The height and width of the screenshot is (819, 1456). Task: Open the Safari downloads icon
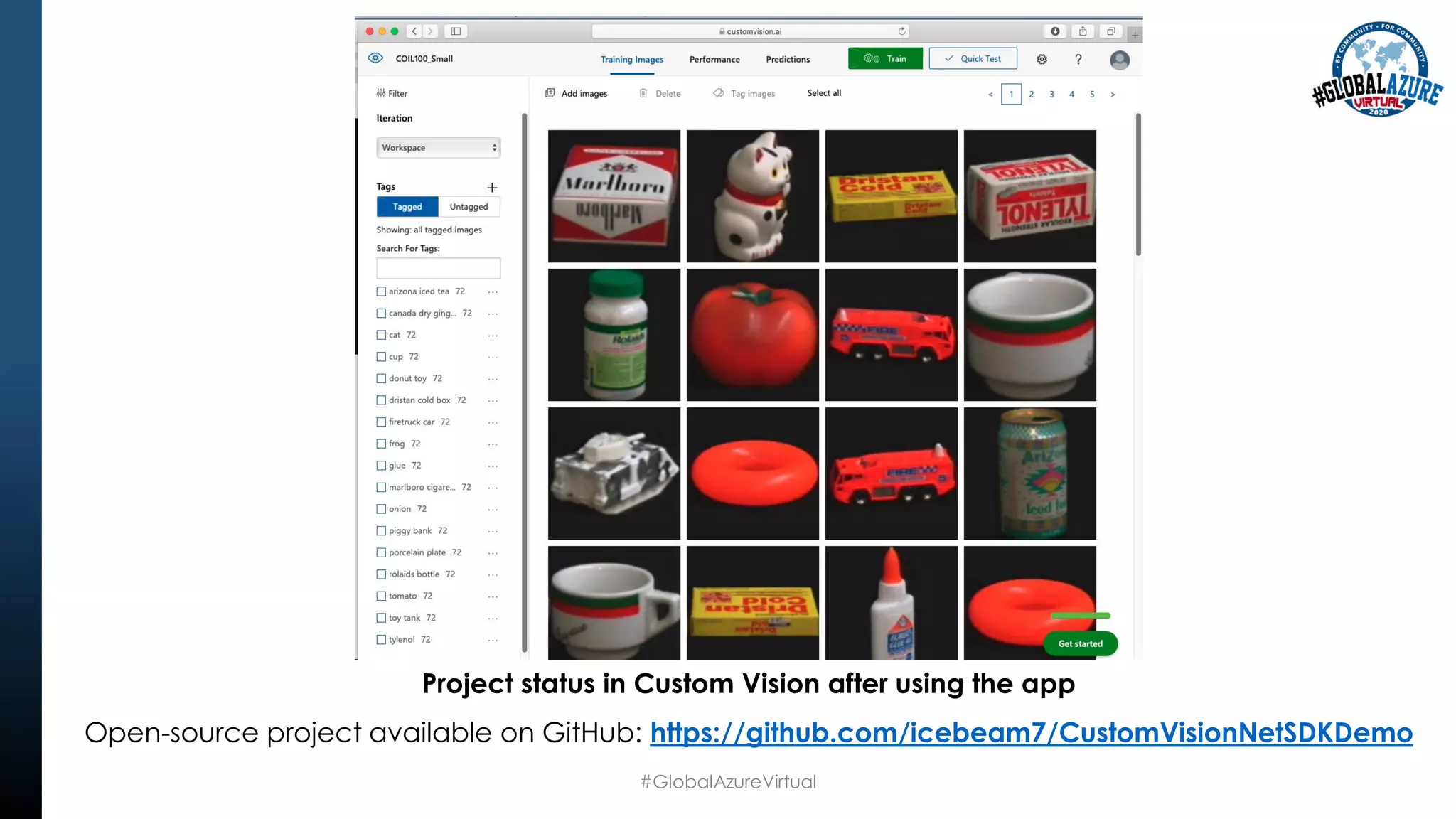click(1055, 31)
